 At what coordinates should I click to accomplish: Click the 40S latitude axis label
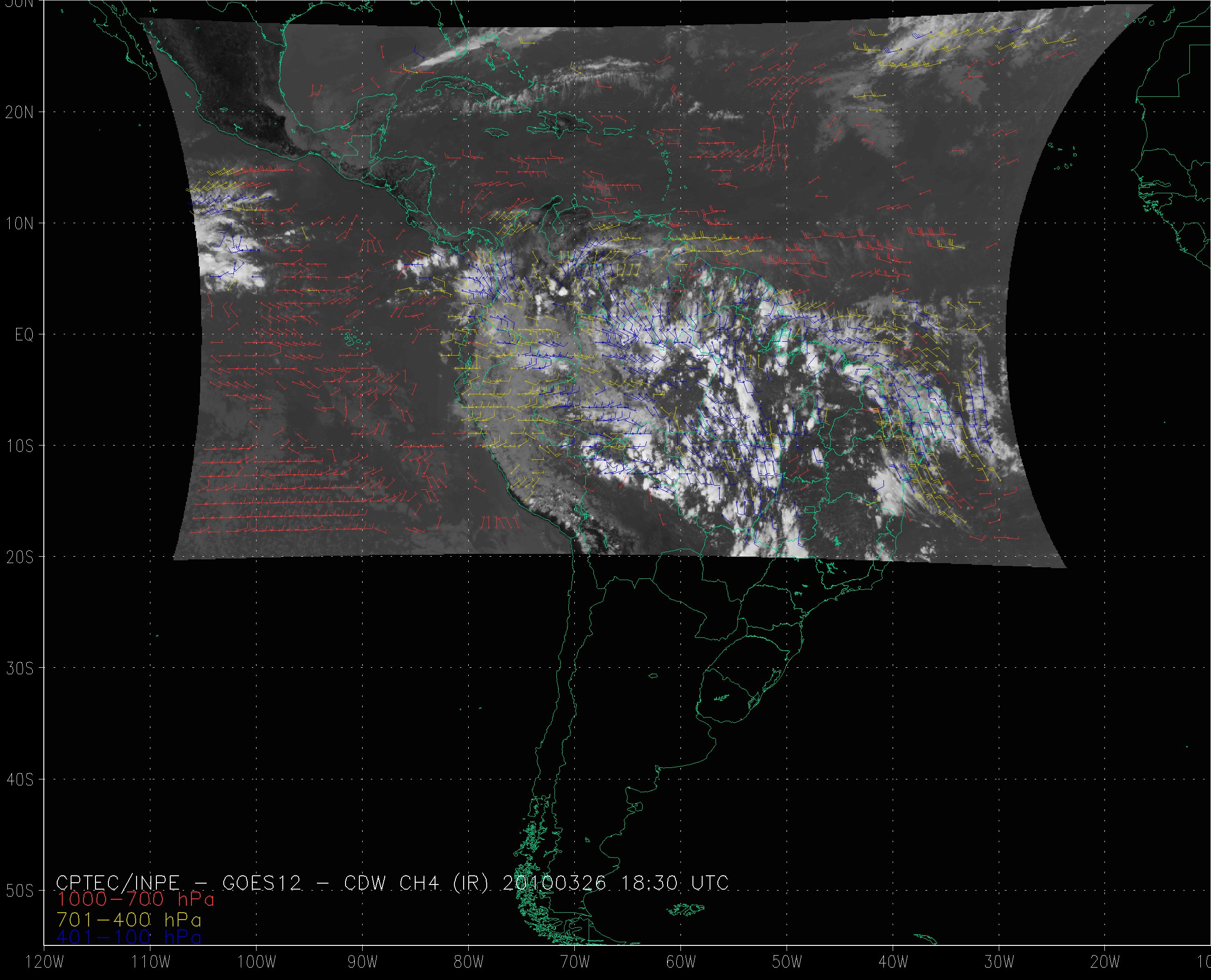point(19,779)
